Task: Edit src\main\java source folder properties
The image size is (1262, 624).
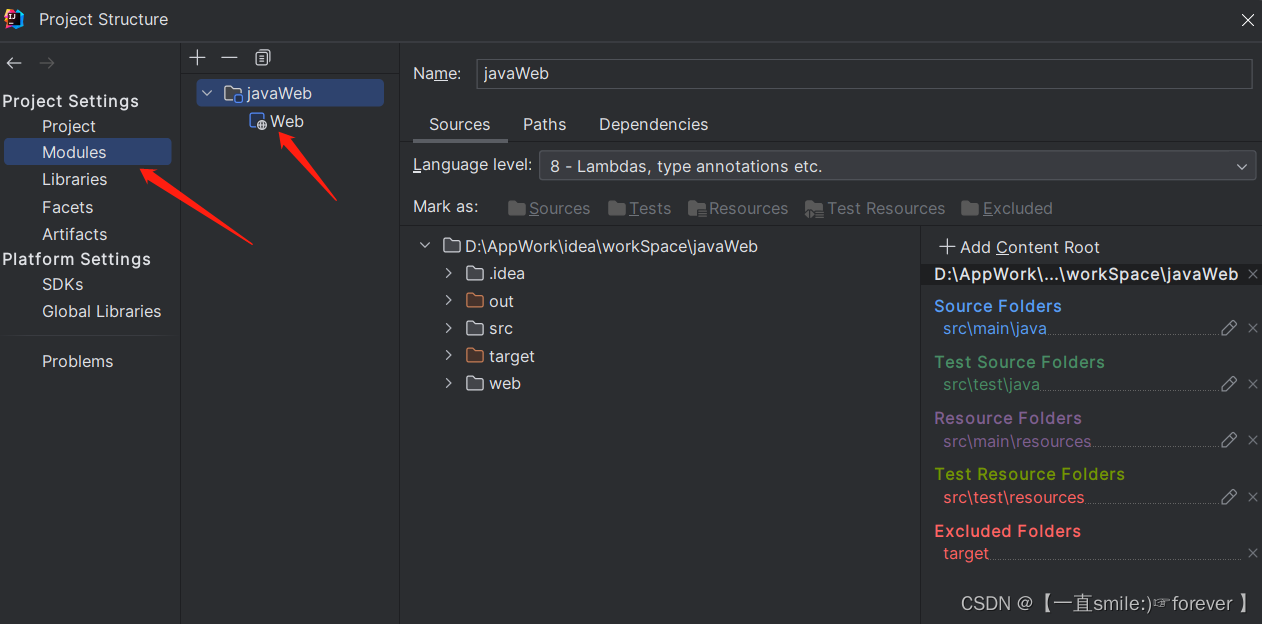Action: tap(1229, 328)
